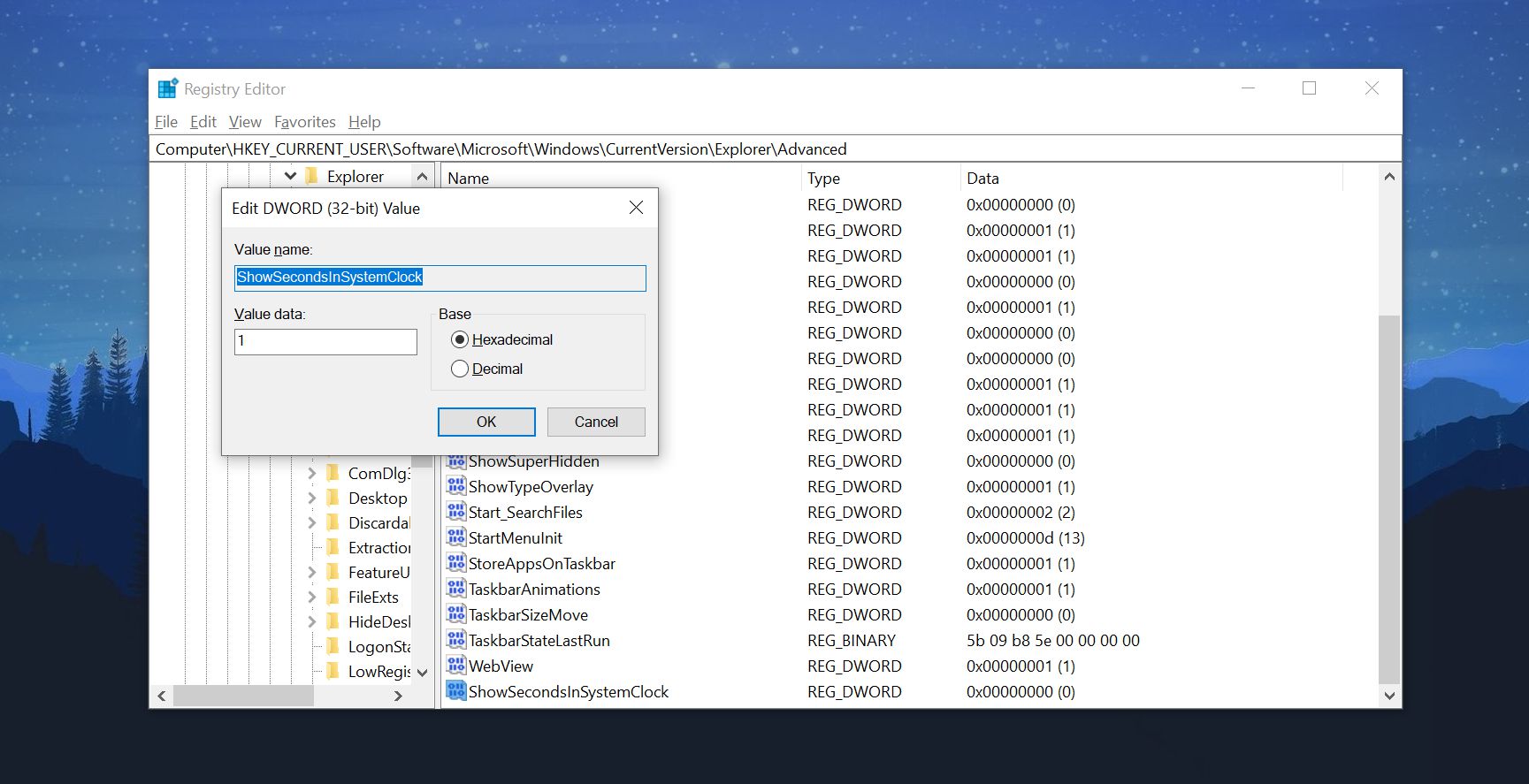This screenshot has width=1529, height=784.
Task: Click the Value name field
Action: pyautogui.click(x=440, y=278)
